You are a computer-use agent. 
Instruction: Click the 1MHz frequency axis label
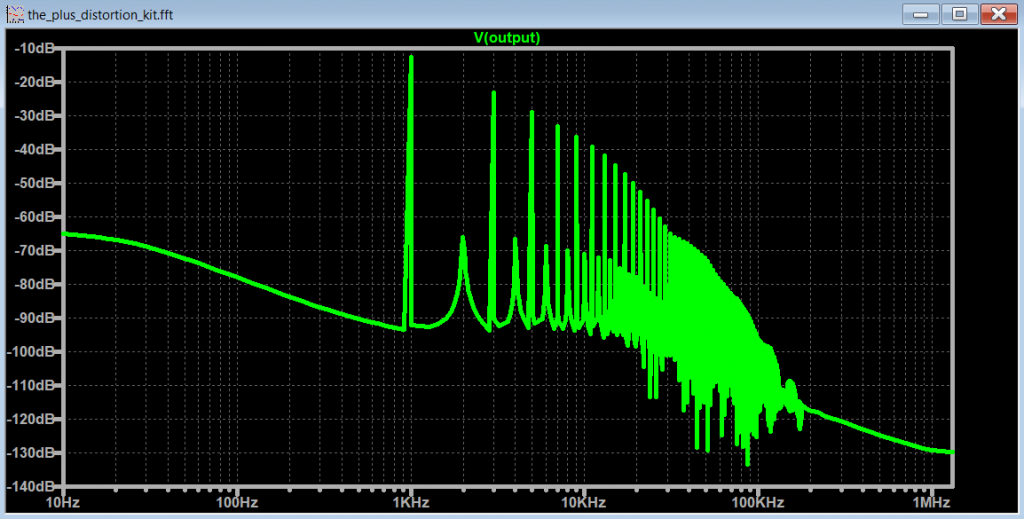(x=931, y=502)
